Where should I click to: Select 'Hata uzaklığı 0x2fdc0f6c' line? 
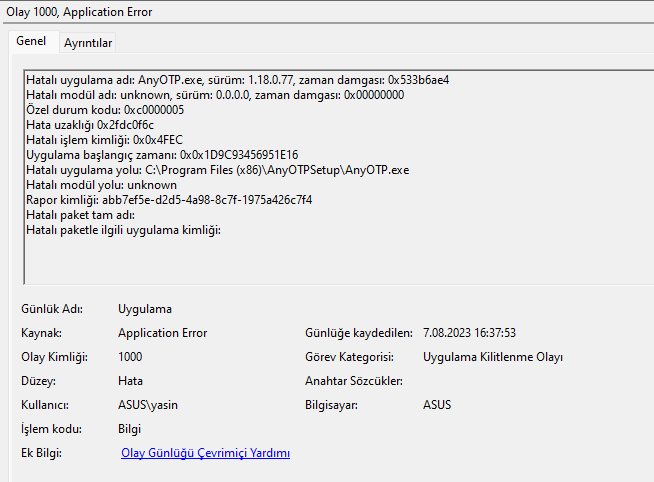pos(90,125)
